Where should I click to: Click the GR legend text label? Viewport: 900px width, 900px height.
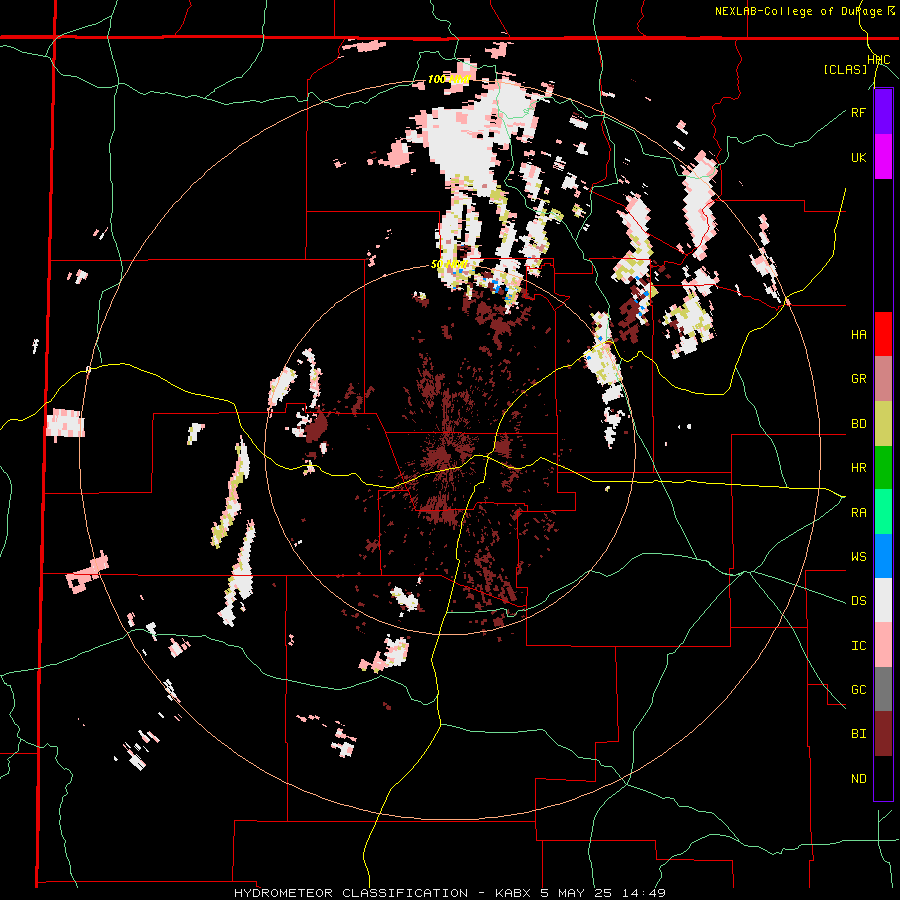click(x=858, y=379)
